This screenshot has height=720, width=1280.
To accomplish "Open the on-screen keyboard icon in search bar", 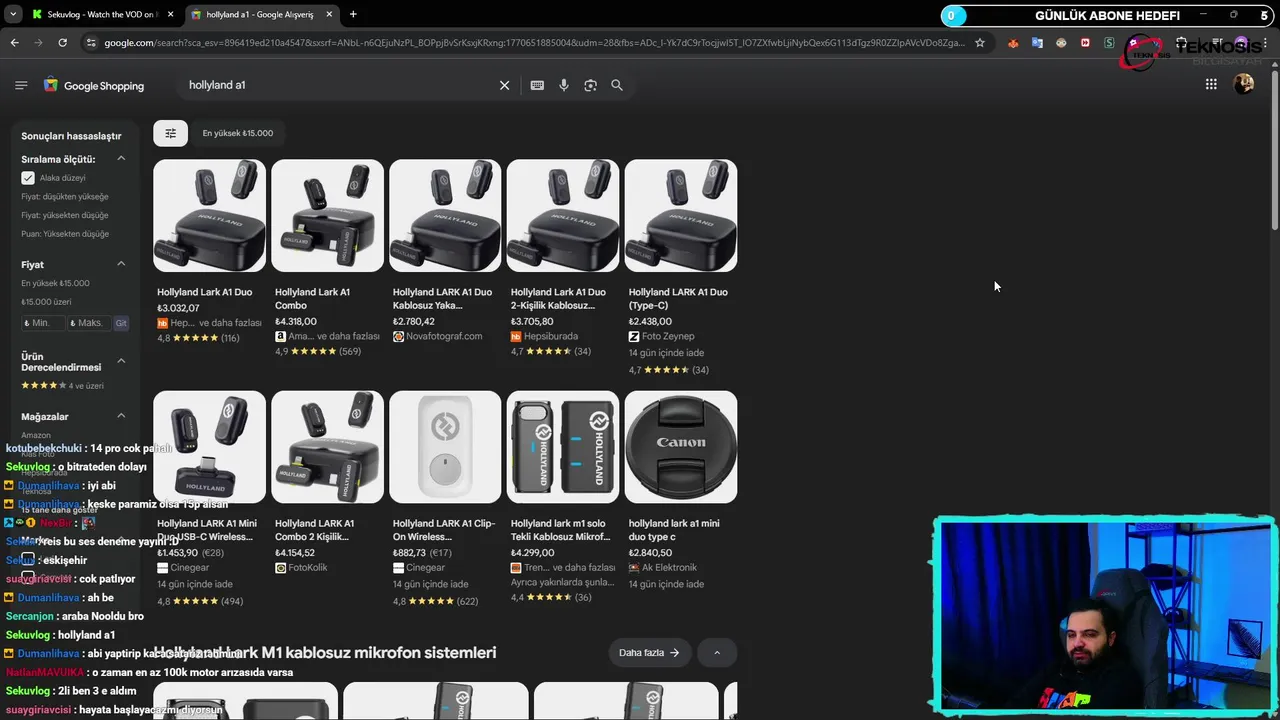I will pyautogui.click(x=537, y=85).
